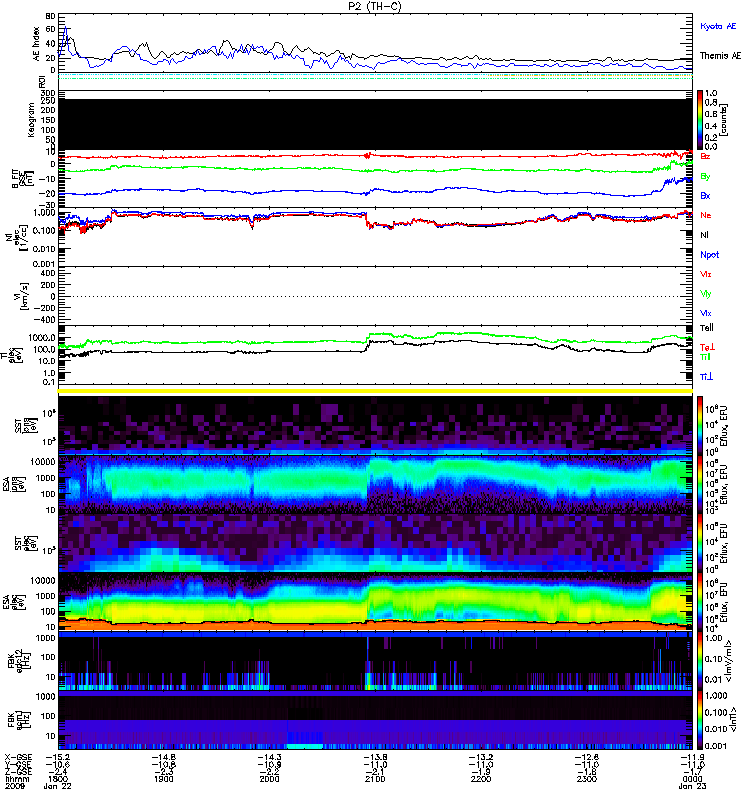
Task: Click the 1800 time tick label
Action: pyautogui.click(x=58, y=779)
